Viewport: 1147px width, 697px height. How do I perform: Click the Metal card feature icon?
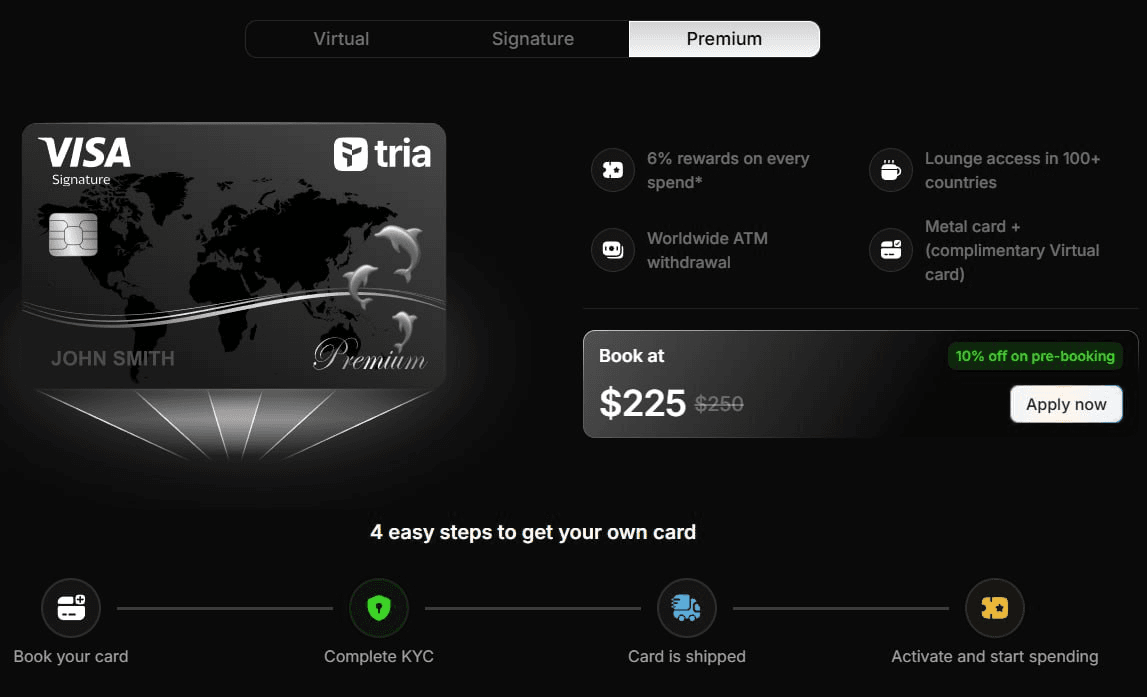coord(890,250)
